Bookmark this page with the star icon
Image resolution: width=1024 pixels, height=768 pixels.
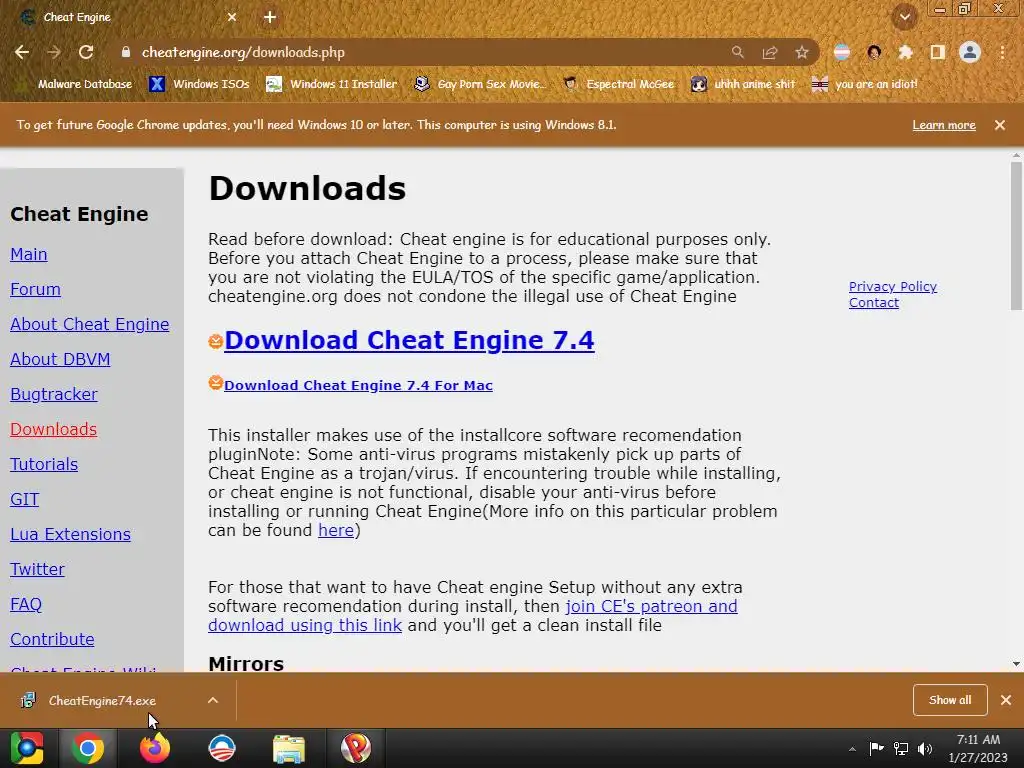coord(802,52)
